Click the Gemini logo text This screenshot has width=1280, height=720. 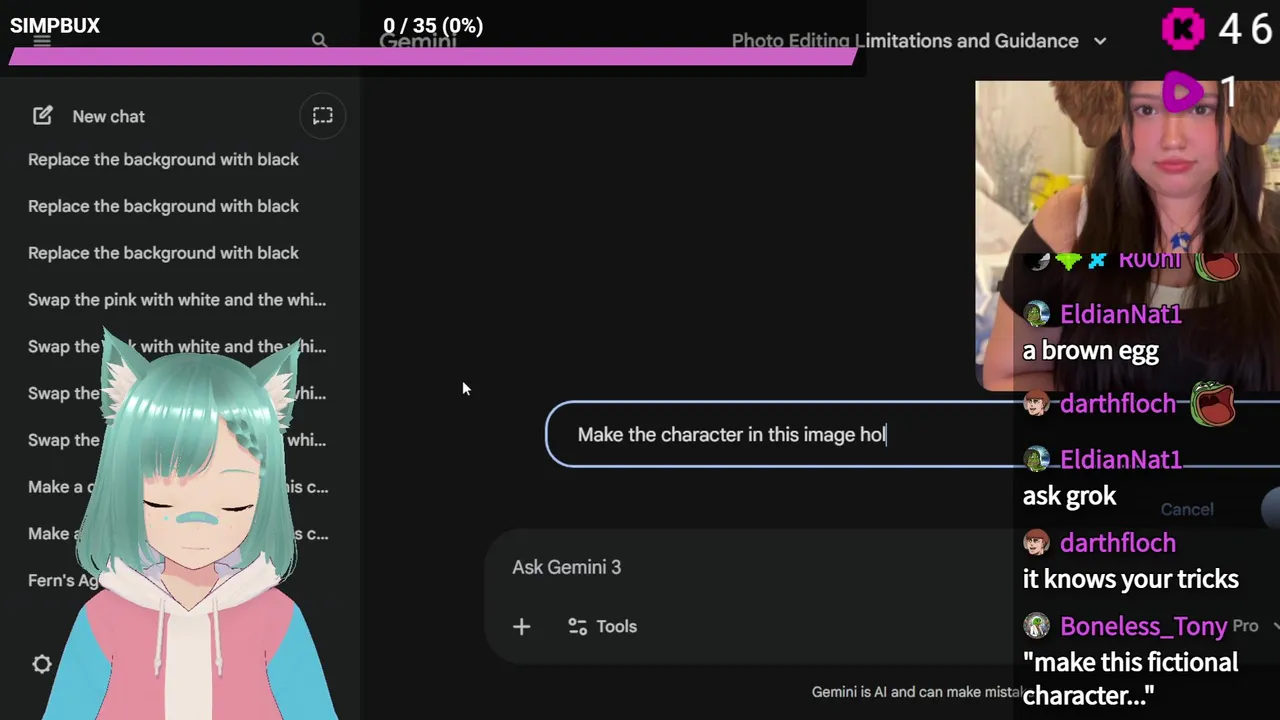(418, 41)
